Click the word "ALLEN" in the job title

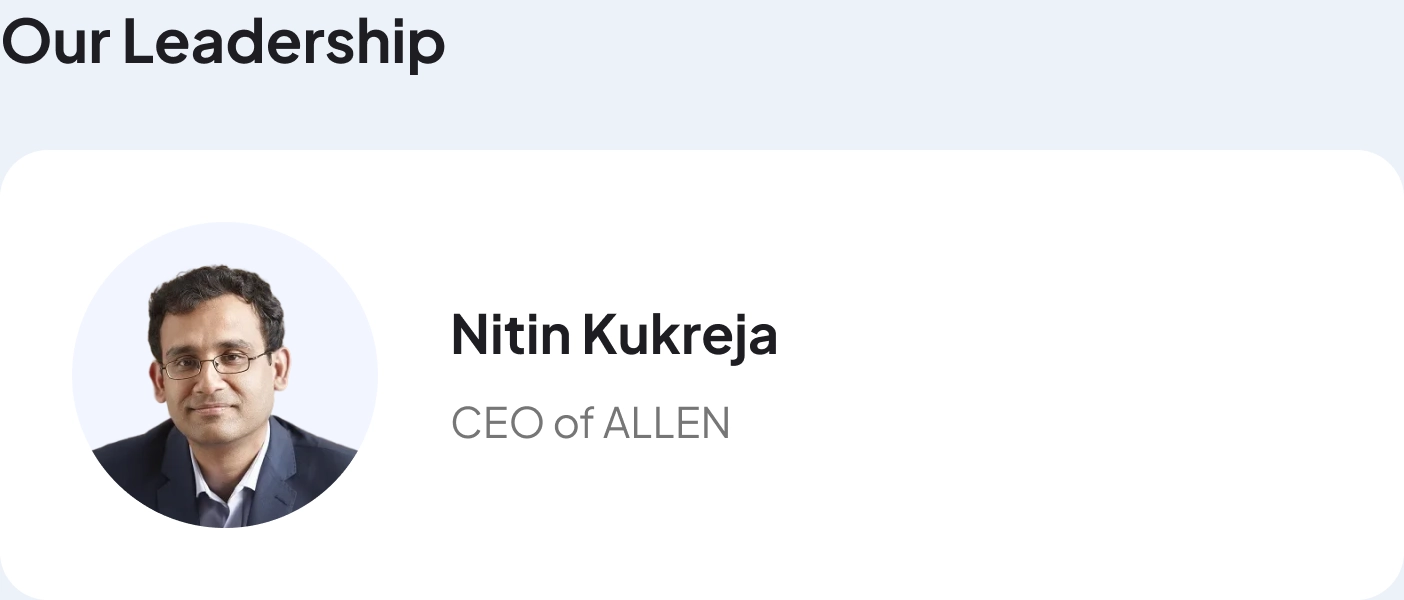(x=667, y=423)
